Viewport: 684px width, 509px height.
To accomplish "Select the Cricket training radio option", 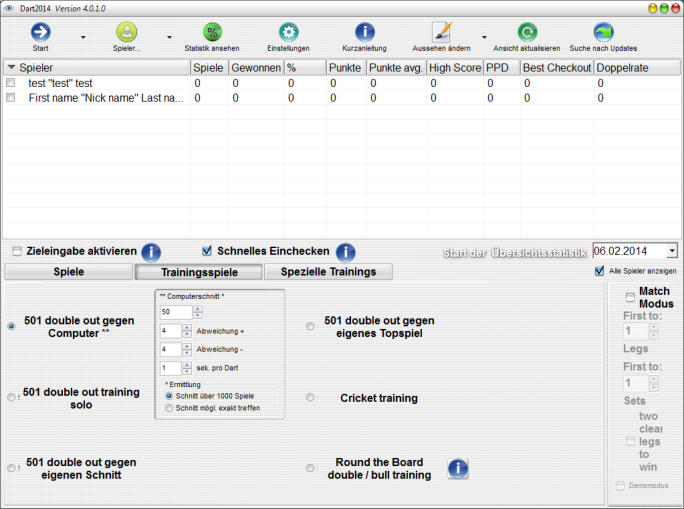I will (310, 398).
